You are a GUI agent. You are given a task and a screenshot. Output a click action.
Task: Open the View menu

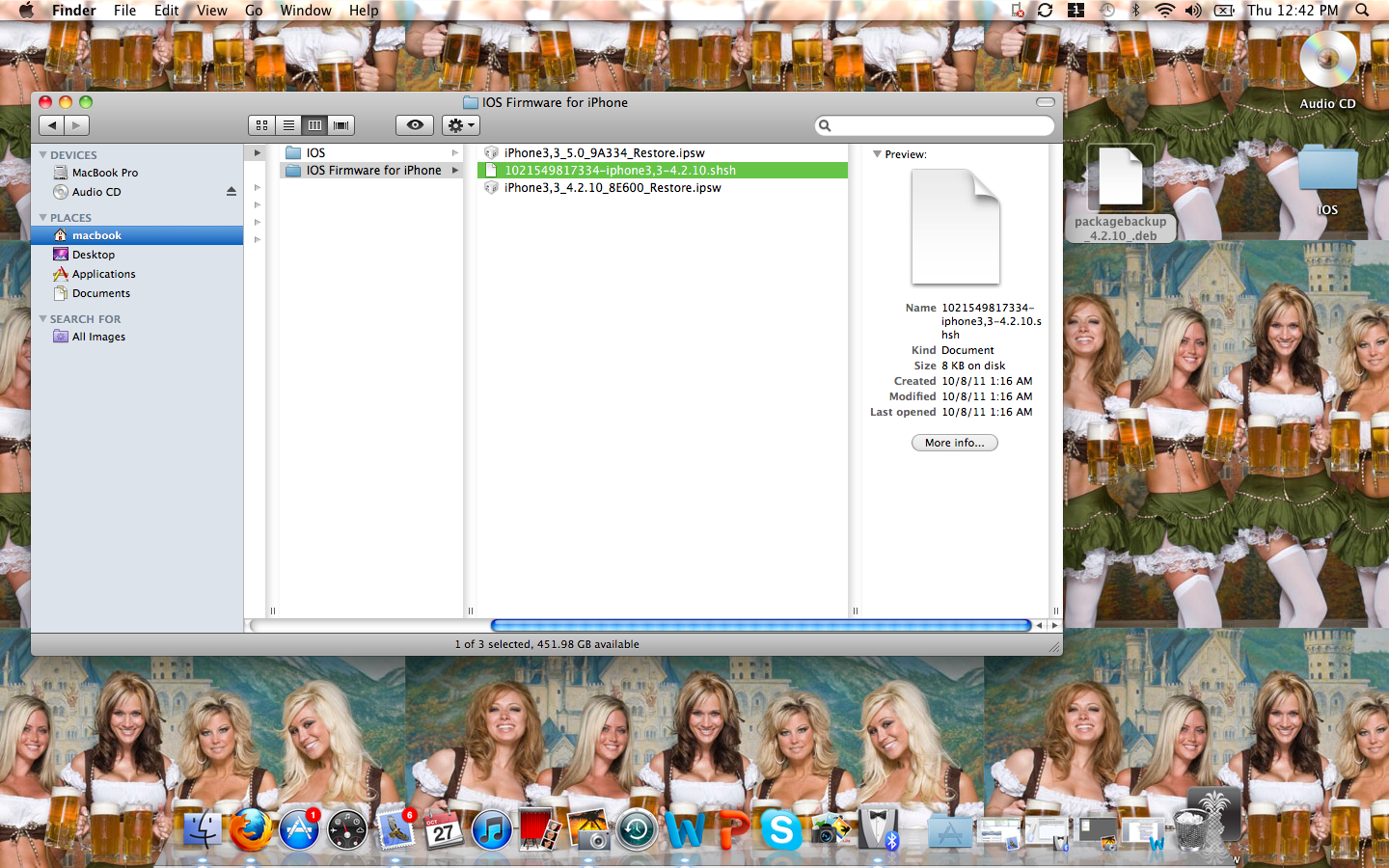pos(211,11)
